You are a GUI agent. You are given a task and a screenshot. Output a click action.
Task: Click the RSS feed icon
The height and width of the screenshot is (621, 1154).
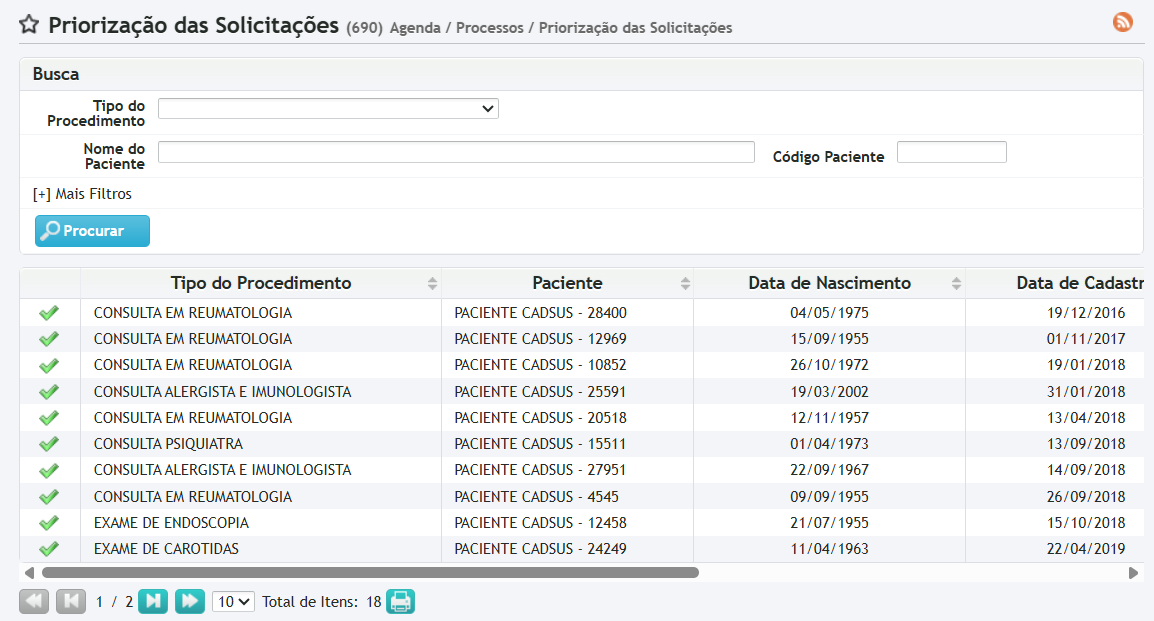click(1123, 22)
